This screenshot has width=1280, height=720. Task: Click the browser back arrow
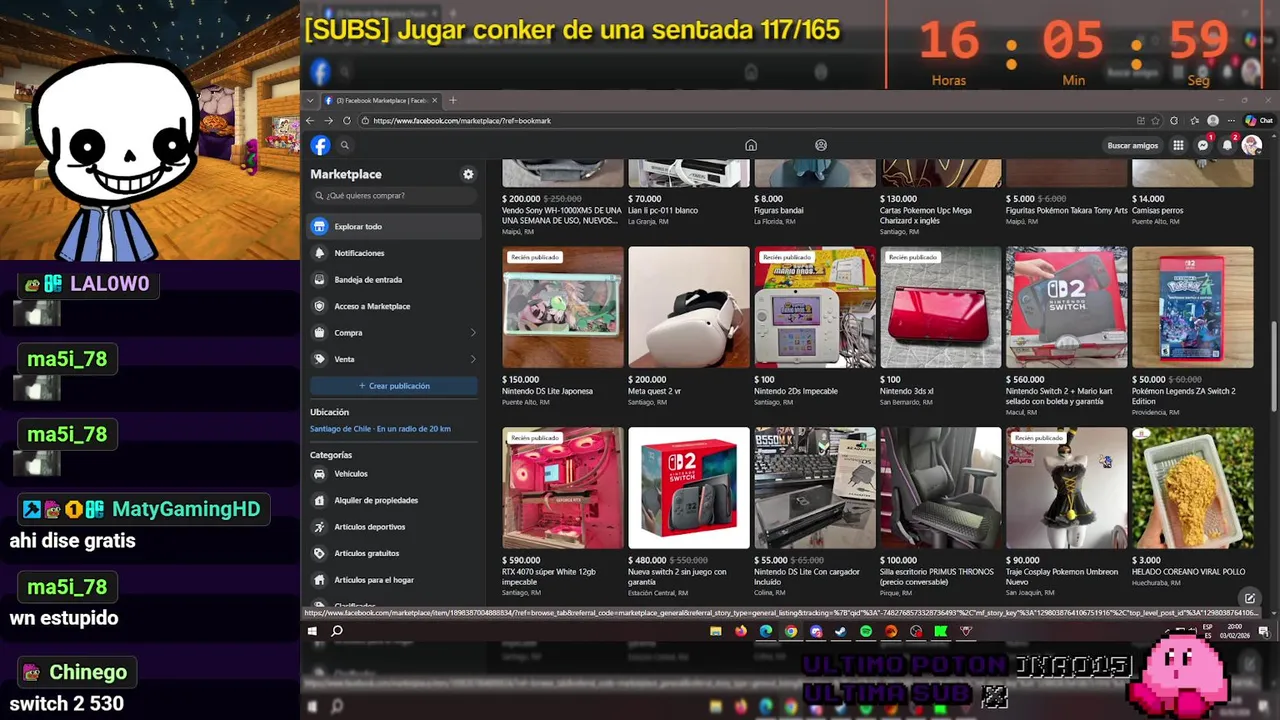(x=310, y=120)
